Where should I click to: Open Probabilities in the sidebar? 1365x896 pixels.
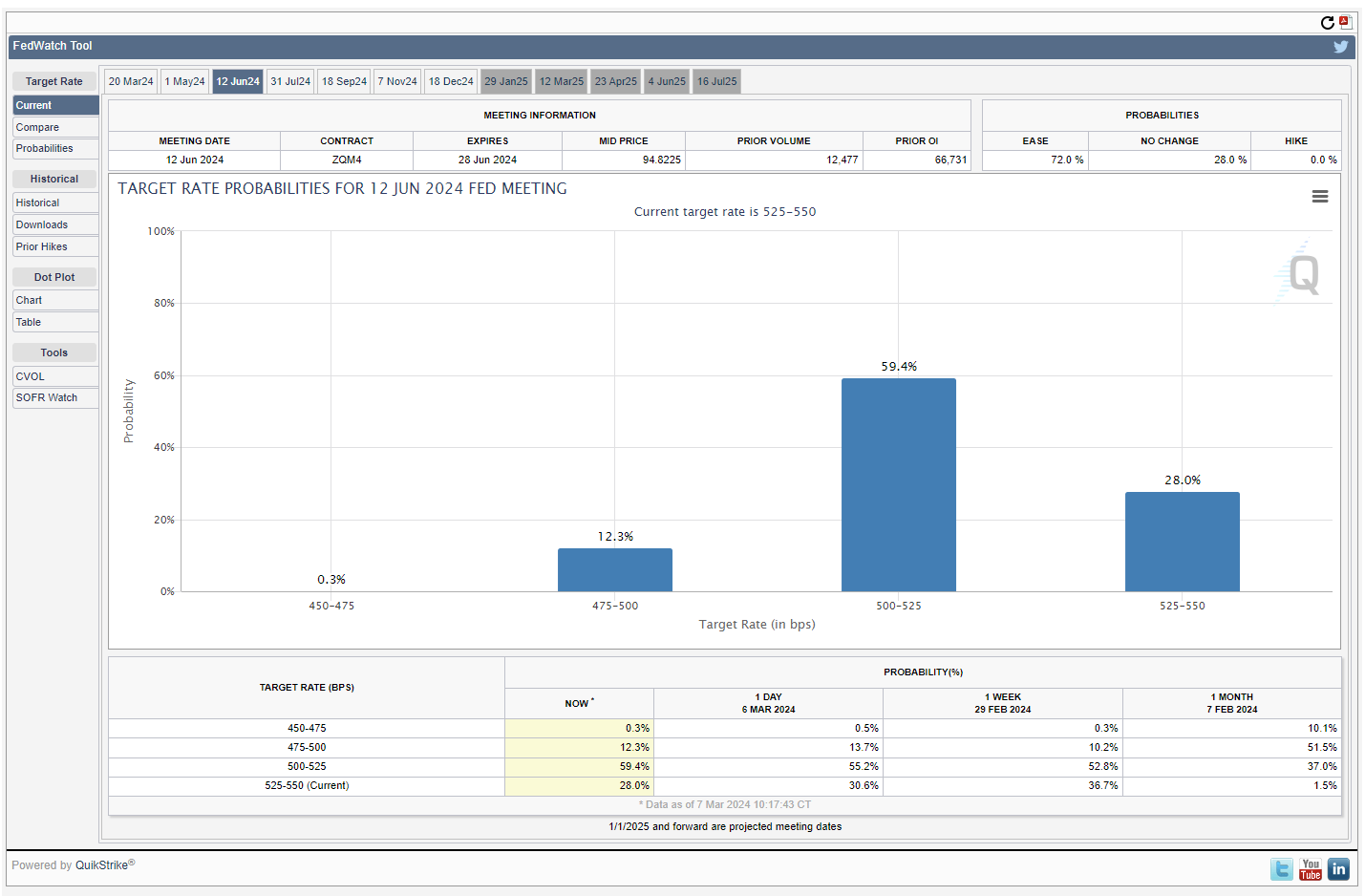click(44, 148)
